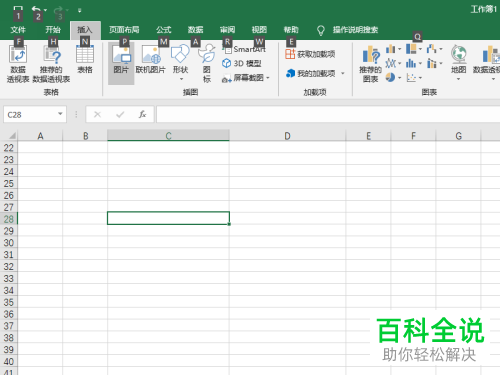Screen dimensions: 500x375
Task: Insert 联机图片 online pictures
Action: (150, 60)
